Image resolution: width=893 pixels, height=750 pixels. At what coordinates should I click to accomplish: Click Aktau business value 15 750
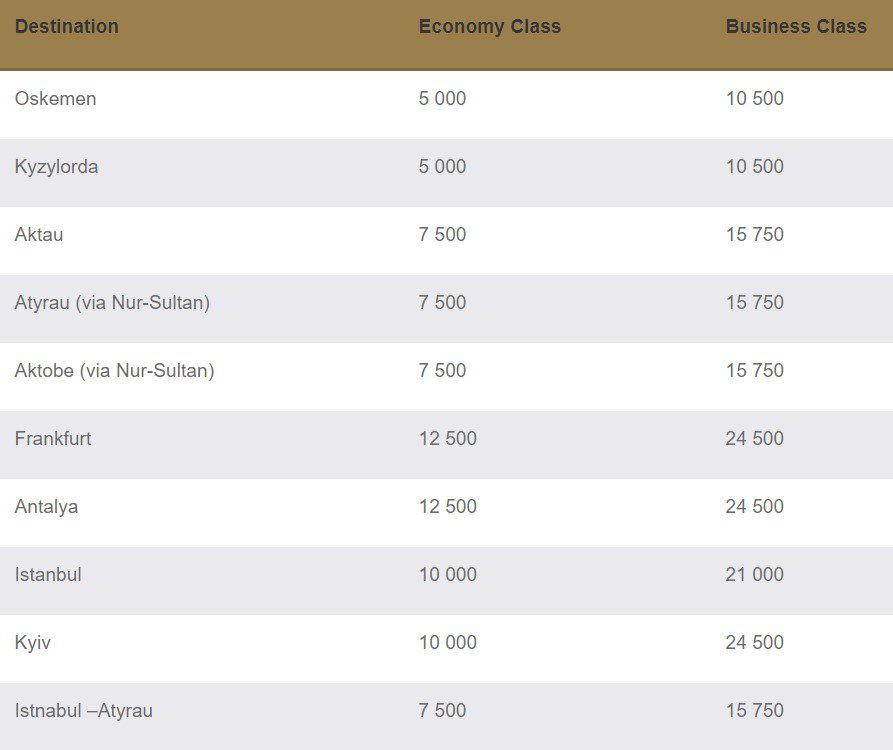(x=754, y=235)
